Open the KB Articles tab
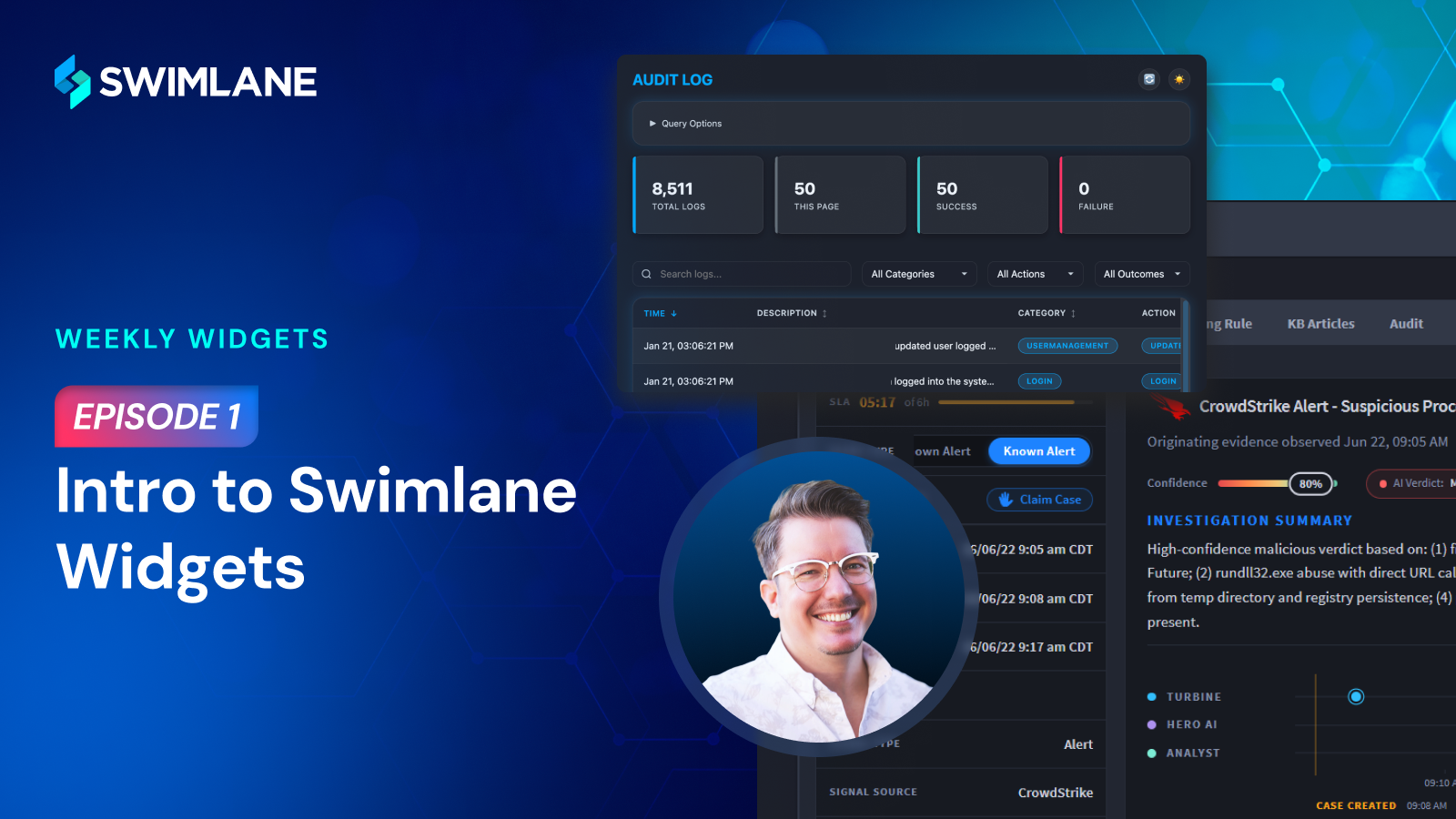The width and height of the screenshot is (1456, 819). coord(1320,323)
